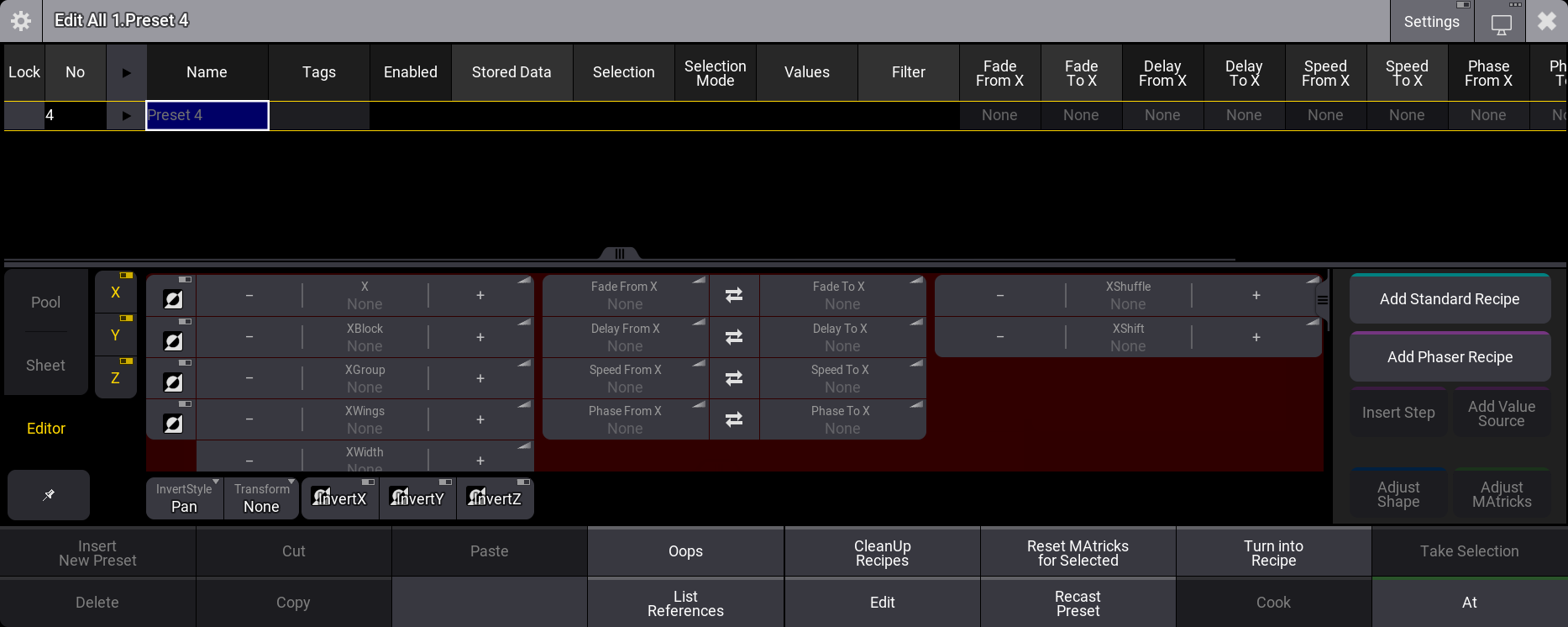This screenshot has width=1568, height=627.
Task: Expand the Preset 4 row arrow
Action: 126,115
